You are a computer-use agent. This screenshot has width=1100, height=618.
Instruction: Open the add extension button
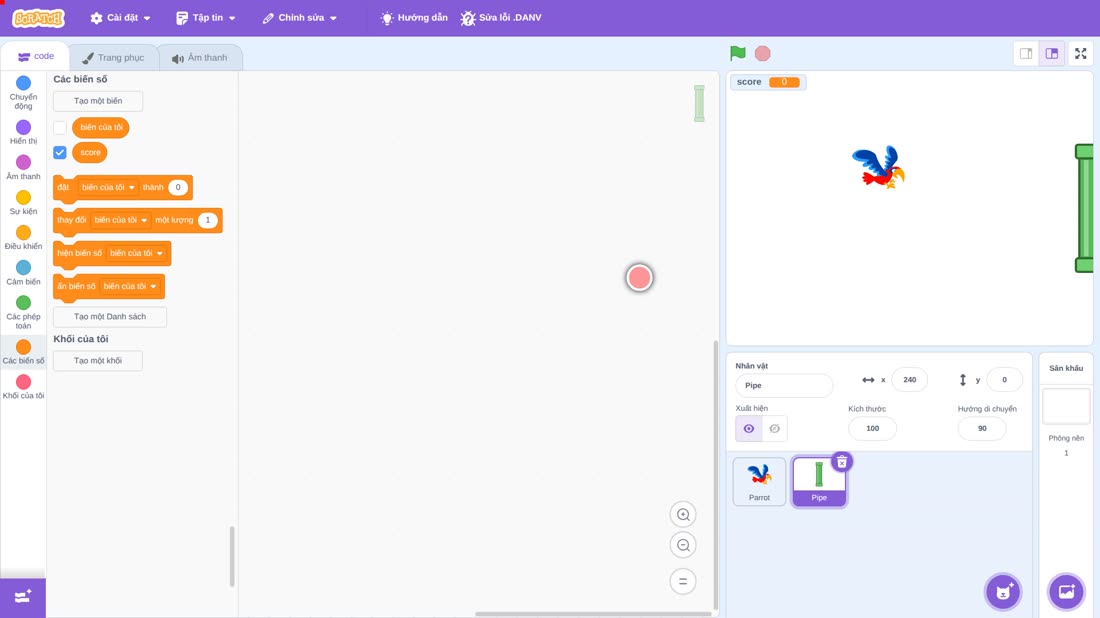point(23,597)
